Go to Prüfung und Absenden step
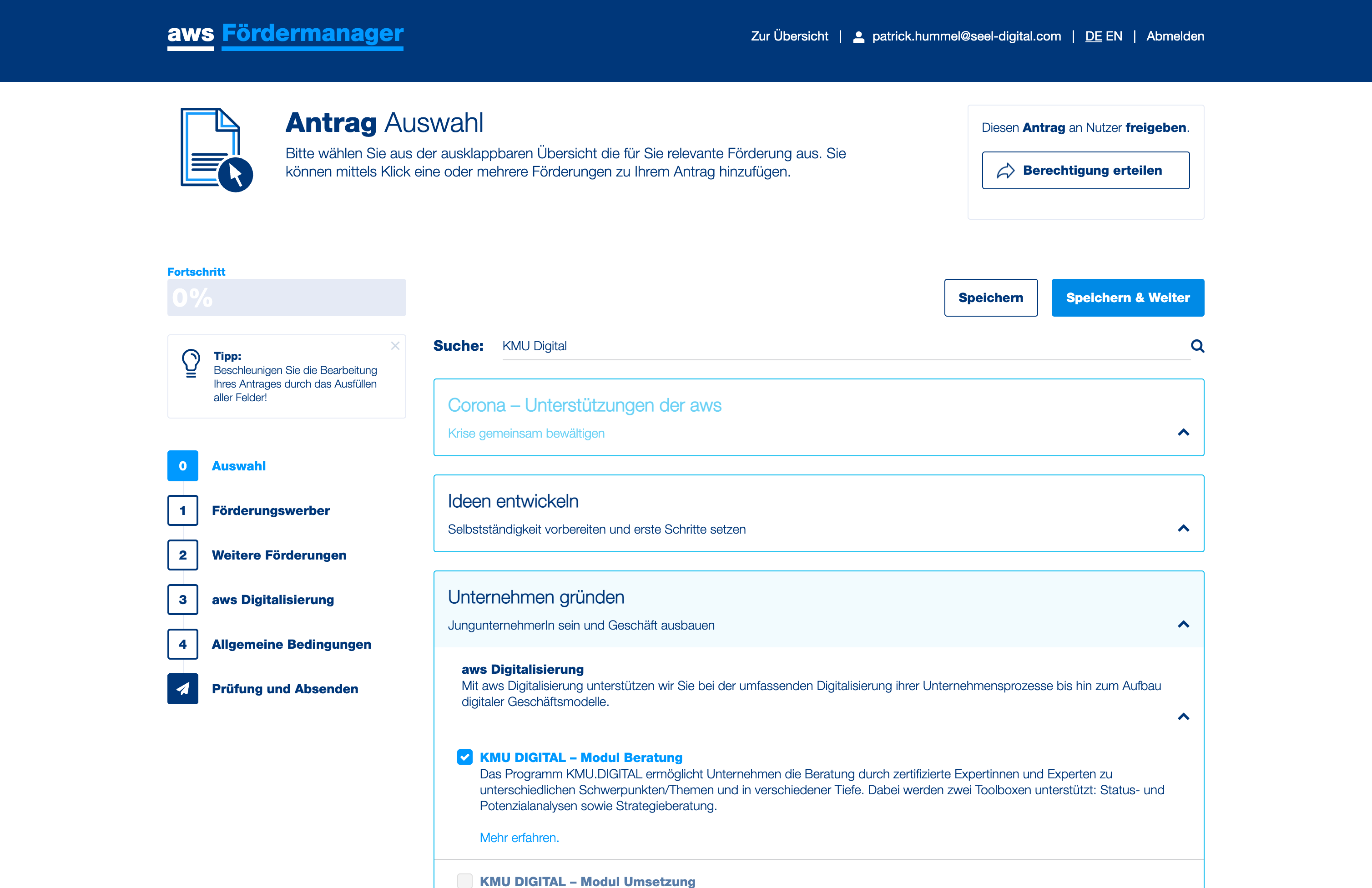 tap(285, 688)
